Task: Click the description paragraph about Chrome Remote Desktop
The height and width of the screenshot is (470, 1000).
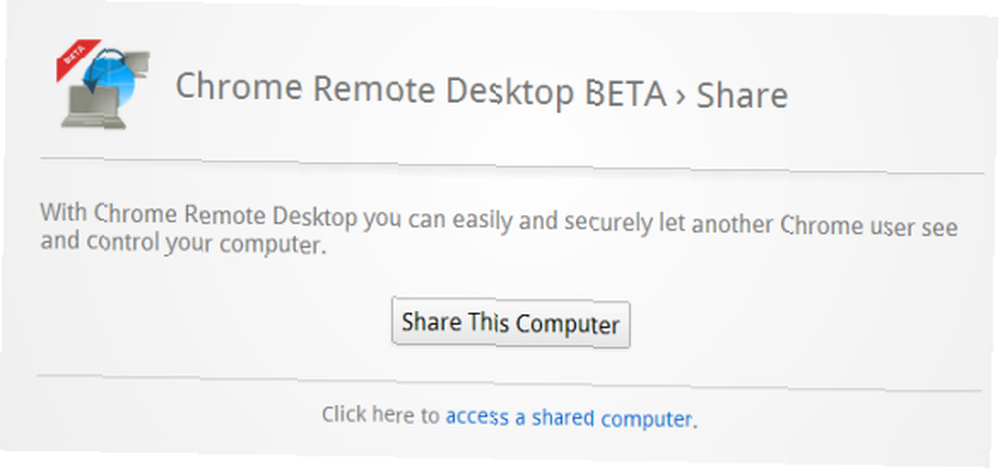Action: point(498,229)
